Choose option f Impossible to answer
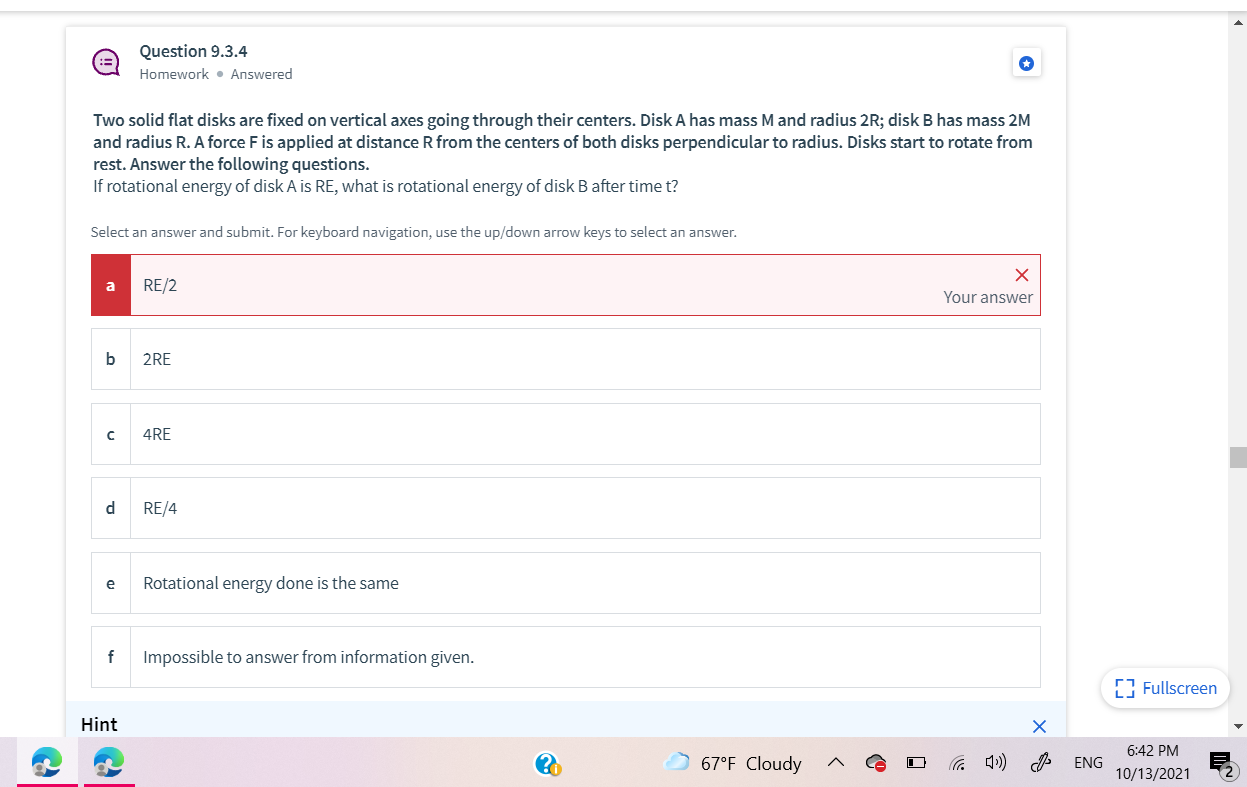The height and width of the screenshot is (787, 1247). pos(566,657)
